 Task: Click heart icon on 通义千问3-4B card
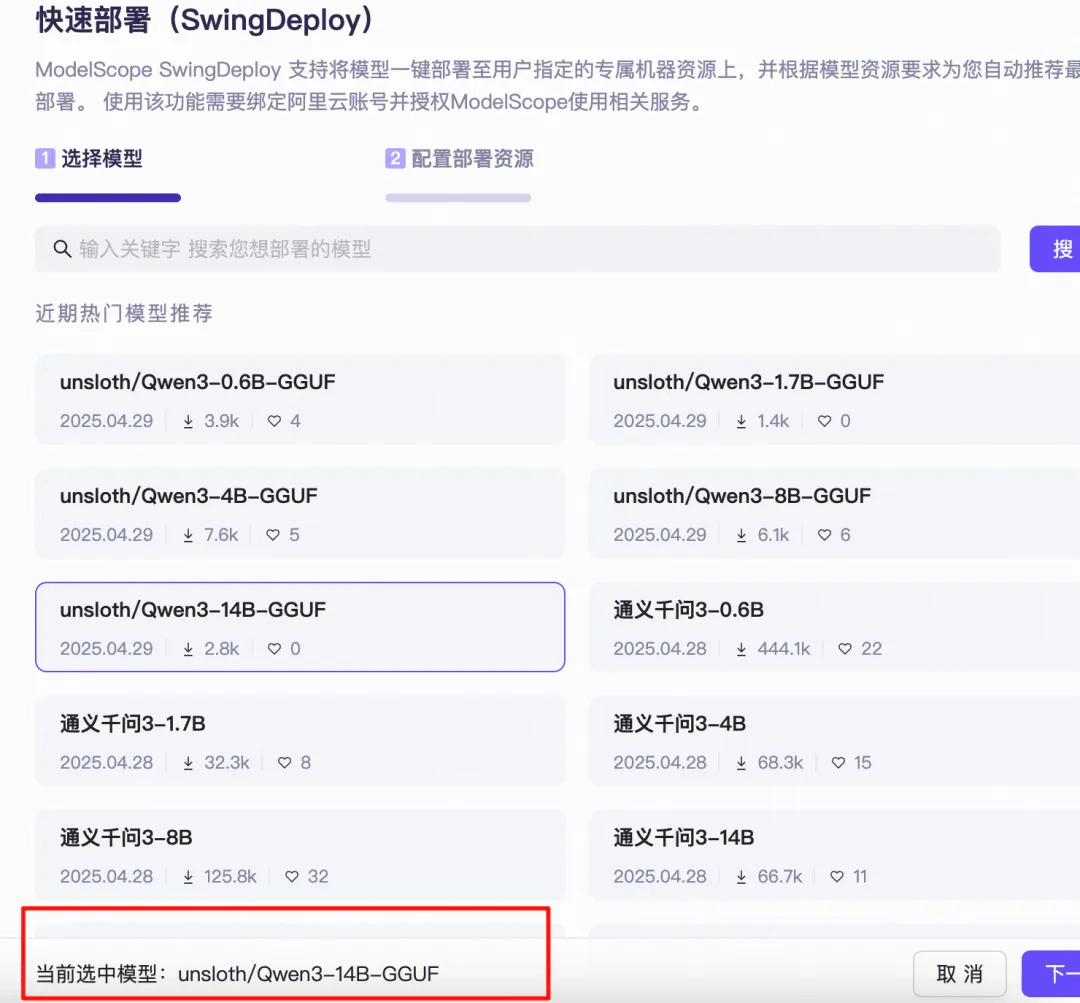[838, 763]
